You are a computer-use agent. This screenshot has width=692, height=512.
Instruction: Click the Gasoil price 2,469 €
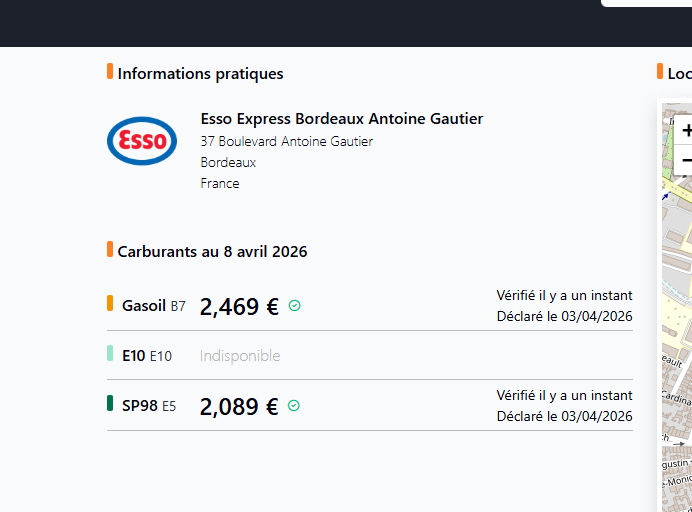pos(239,307)
